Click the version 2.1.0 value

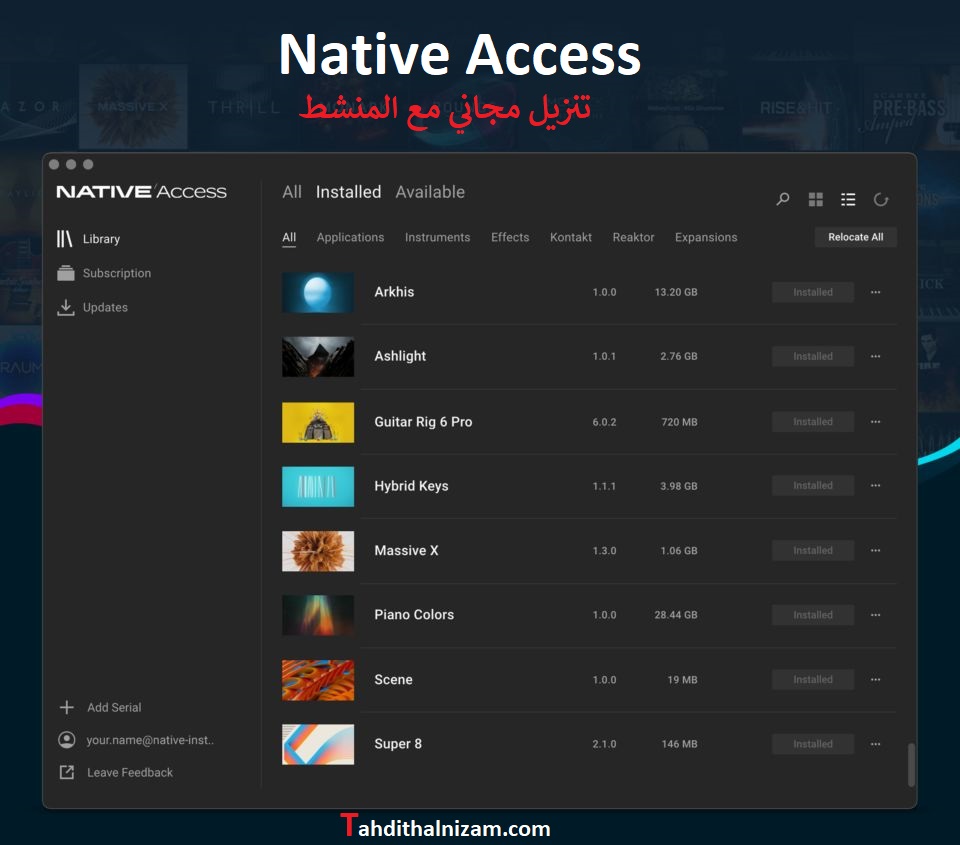point(604,744)
